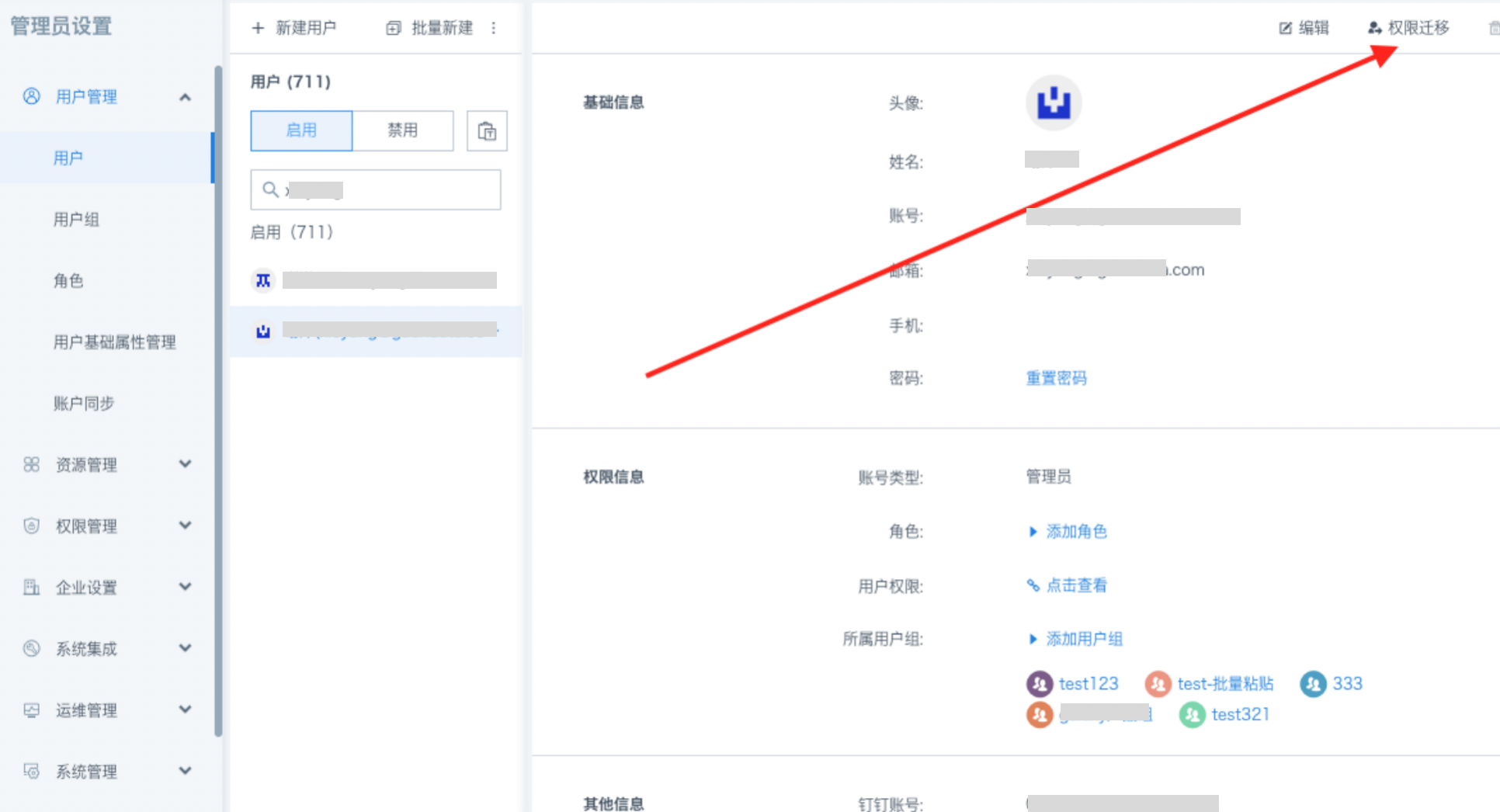Click the permission migration button

pyautogui.click(x=1408, y=28)
